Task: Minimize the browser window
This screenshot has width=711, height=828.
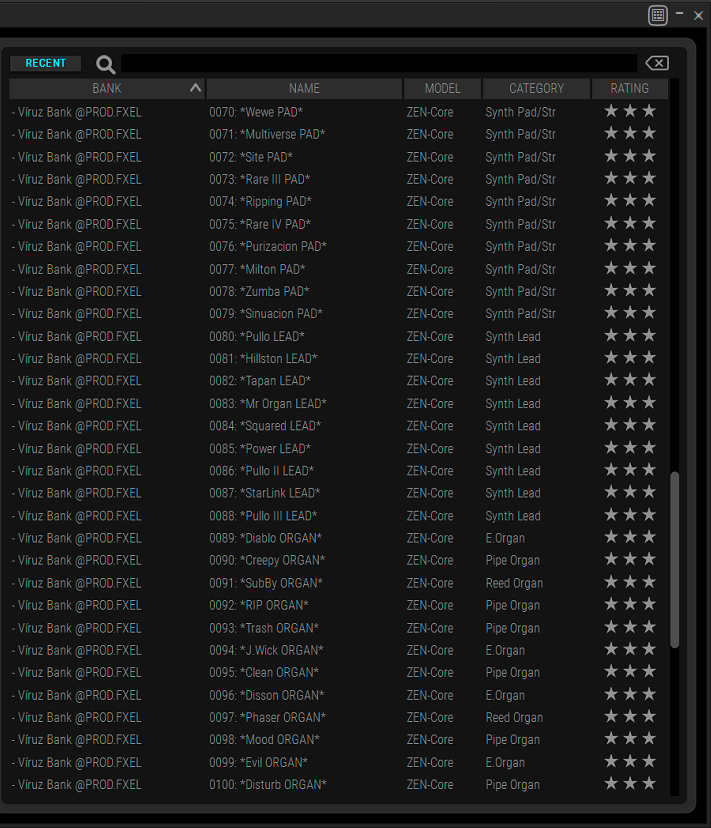Action: (679, 14)
